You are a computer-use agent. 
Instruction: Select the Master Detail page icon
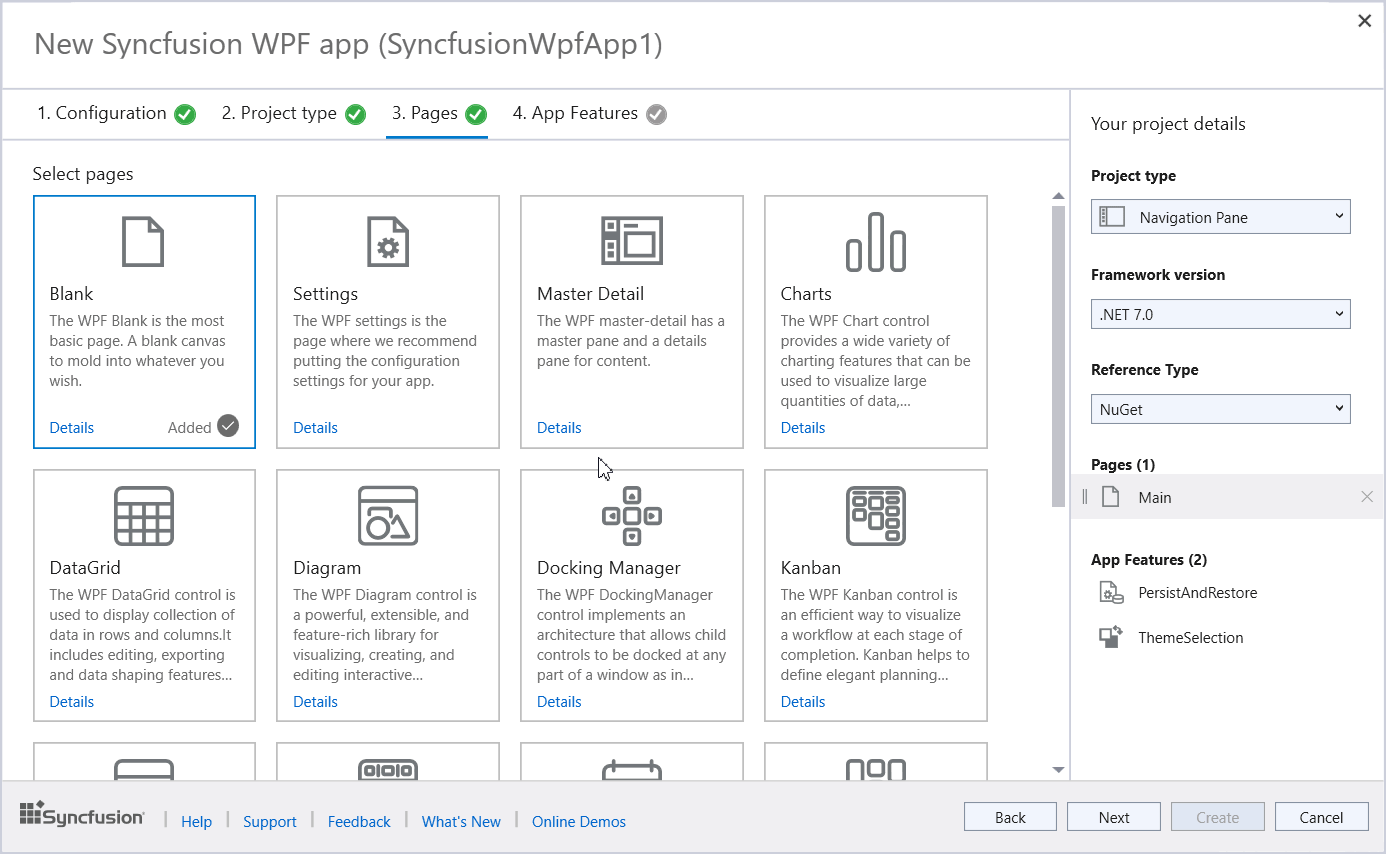tap(631, 241)
